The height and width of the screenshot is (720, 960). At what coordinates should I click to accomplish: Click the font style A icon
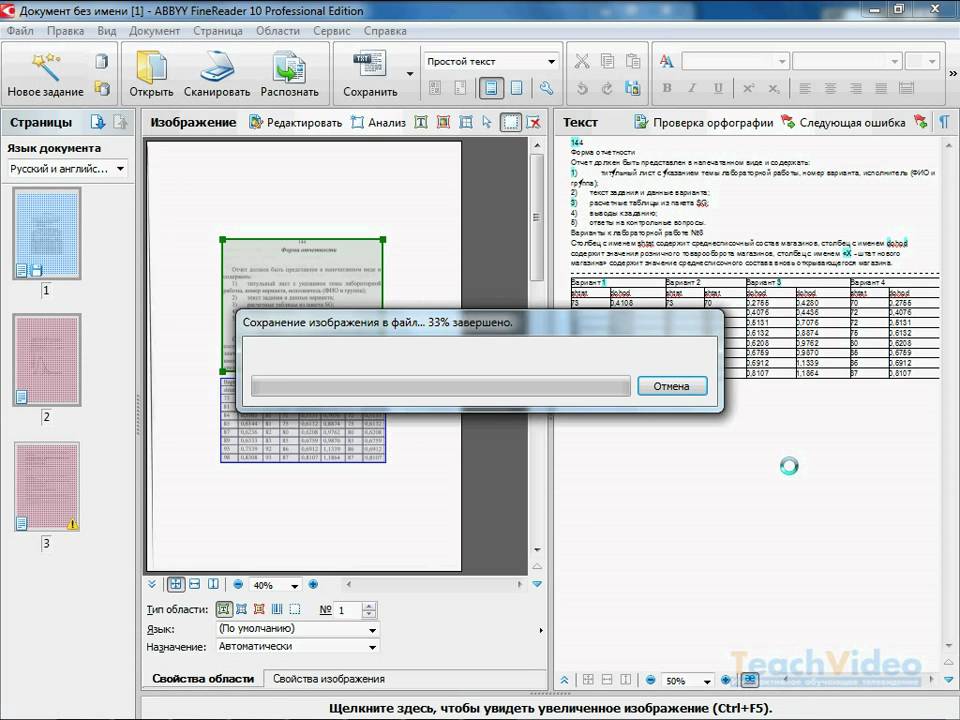(x=666, y=61)
